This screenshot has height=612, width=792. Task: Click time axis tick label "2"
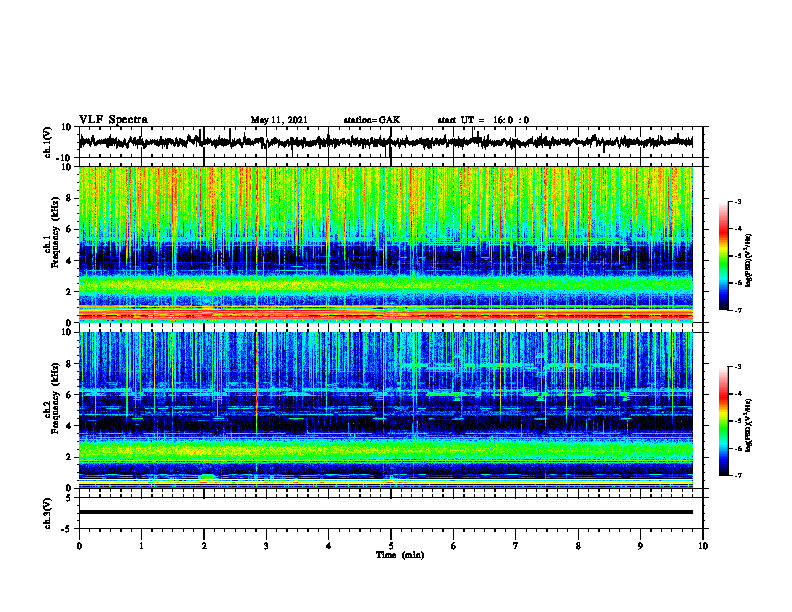tap(204, 546)
